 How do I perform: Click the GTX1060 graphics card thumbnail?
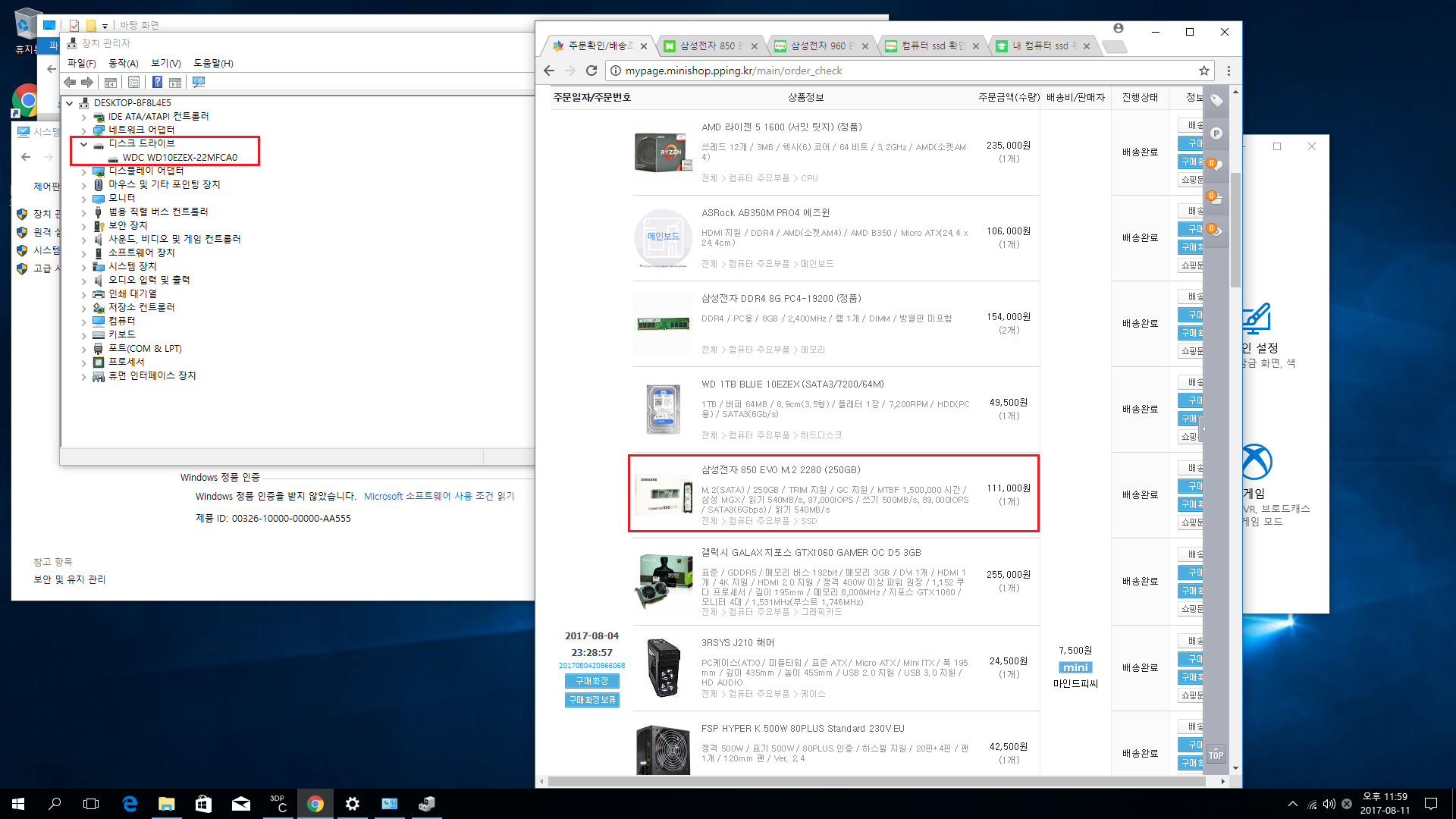[x=664, y=581]
